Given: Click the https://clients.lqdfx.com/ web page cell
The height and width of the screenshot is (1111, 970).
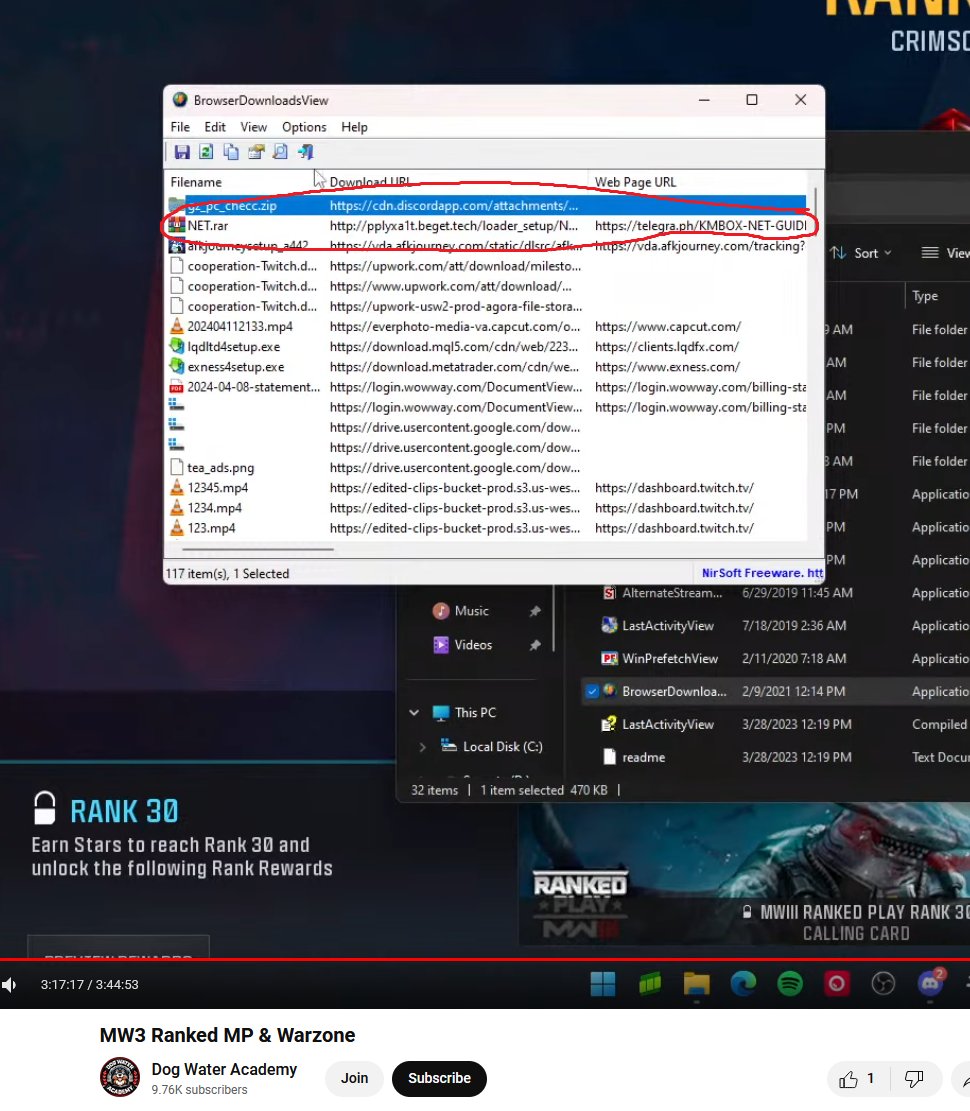Looking at the screenshot, I should click(x=667, y=346).
